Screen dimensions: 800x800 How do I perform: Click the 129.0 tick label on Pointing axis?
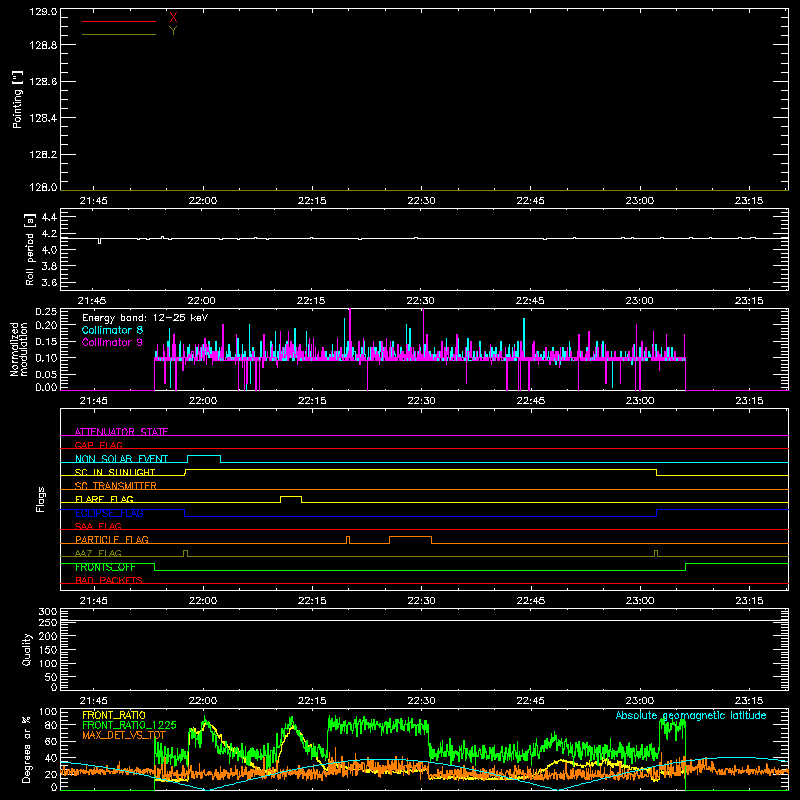43,11
